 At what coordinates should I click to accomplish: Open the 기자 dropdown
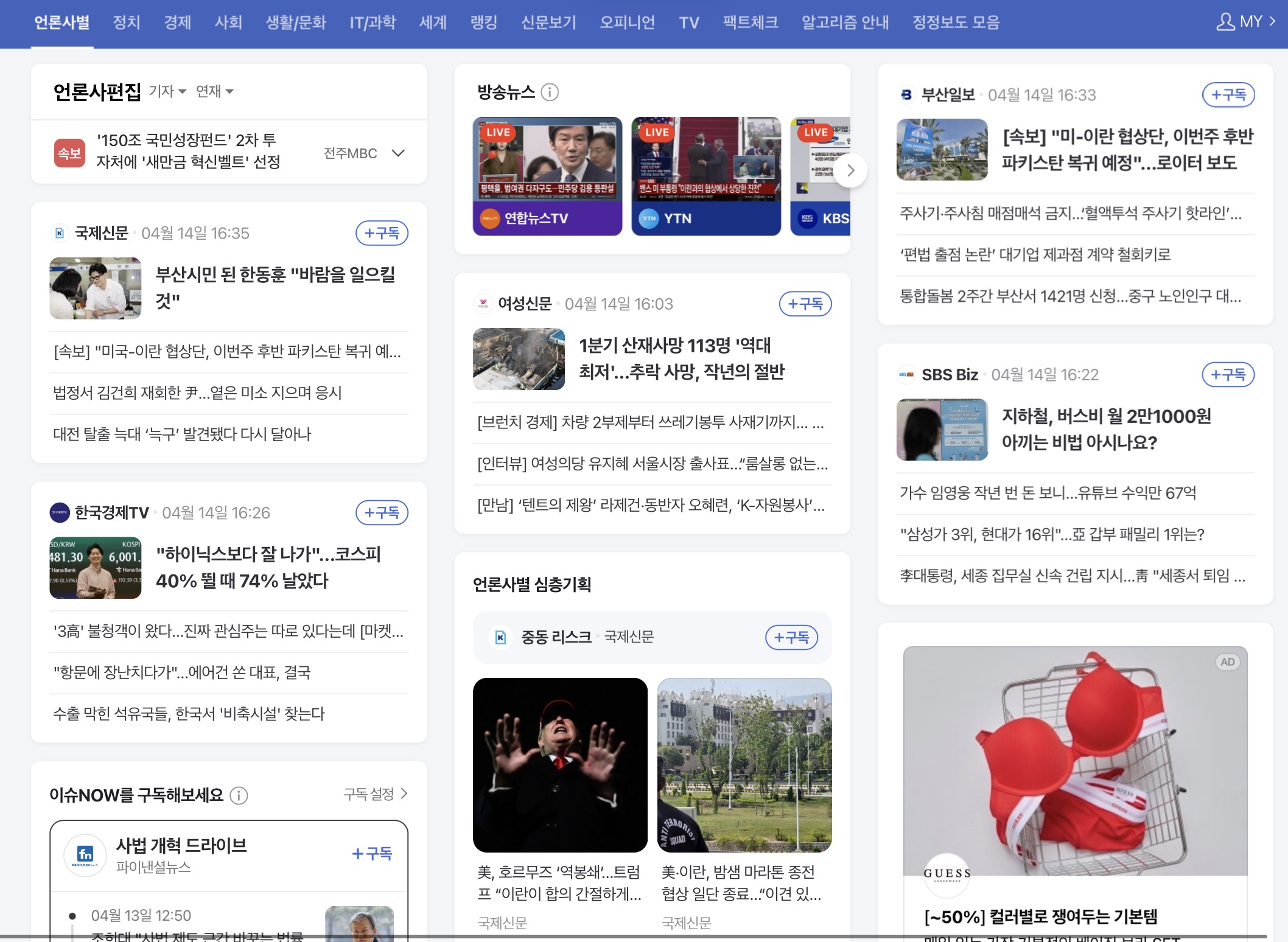pos(167,91)
